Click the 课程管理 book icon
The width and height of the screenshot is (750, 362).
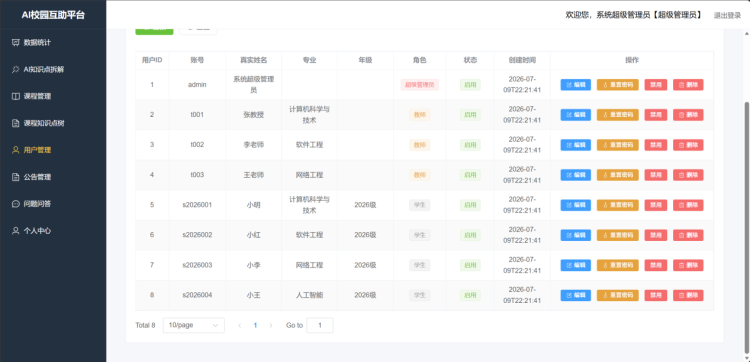(x=15, y=96)
